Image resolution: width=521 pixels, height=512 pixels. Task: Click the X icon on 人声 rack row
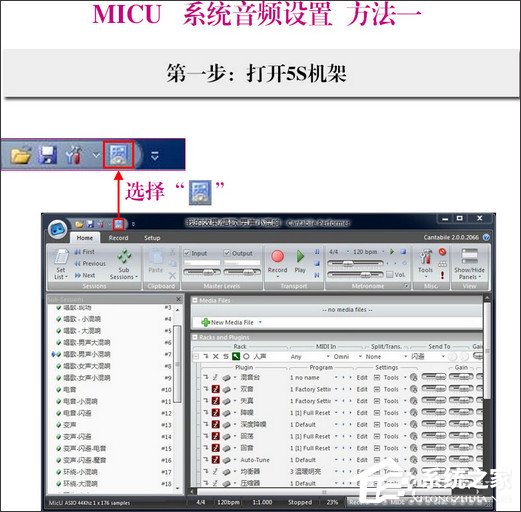point(216,356)
